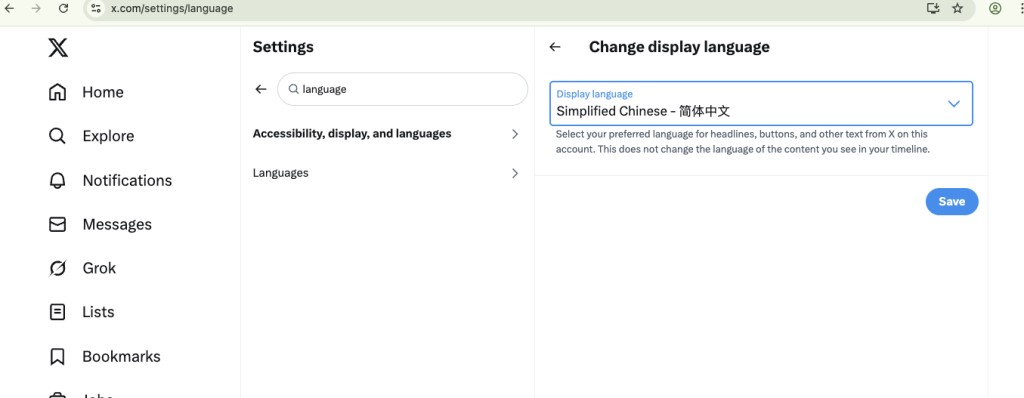Click site information icon in address bar
The image size is (1024, 398).
pos(96,8)
